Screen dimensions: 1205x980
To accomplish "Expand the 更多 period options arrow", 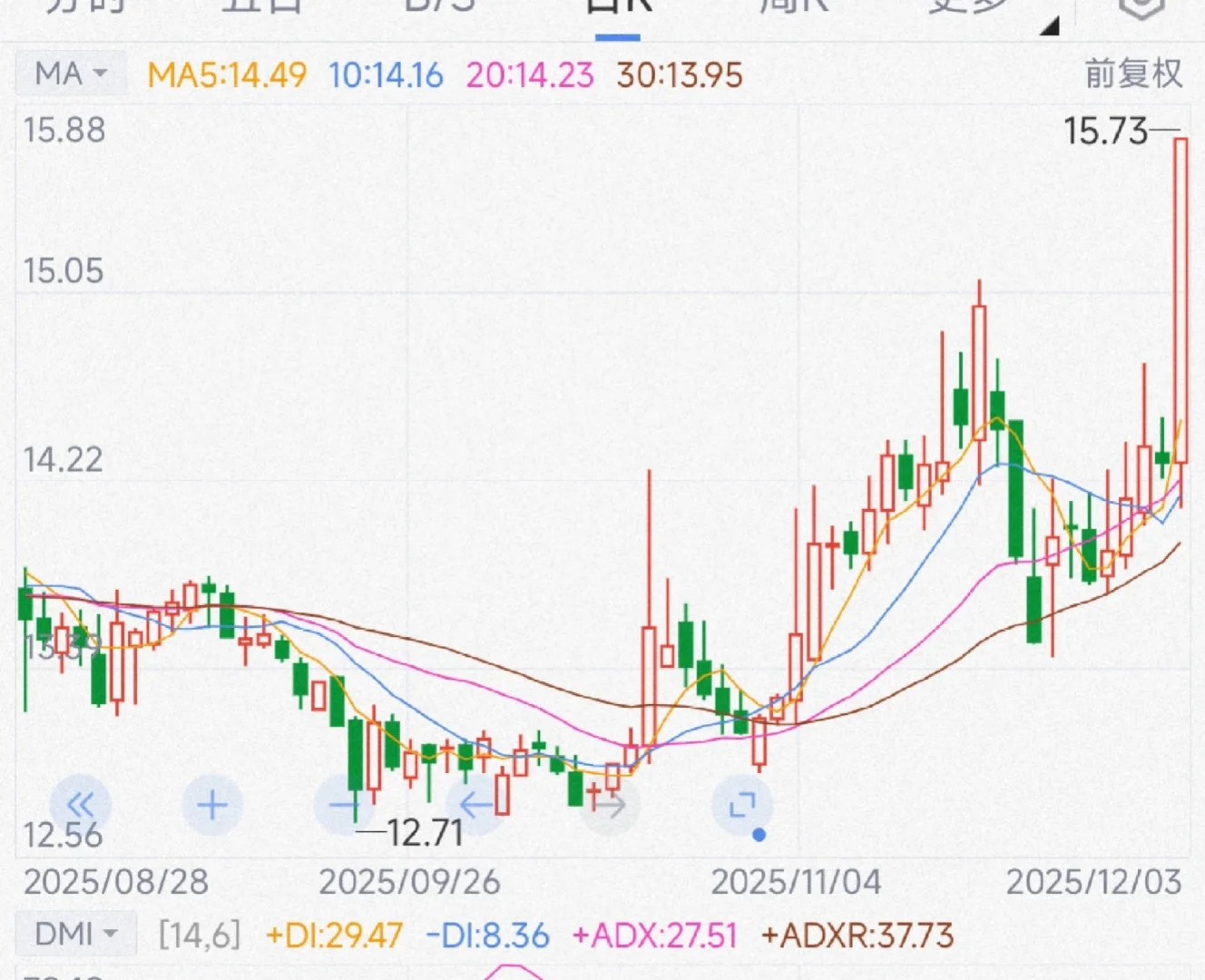I will pyautogui.click(x=1049, y=26).
